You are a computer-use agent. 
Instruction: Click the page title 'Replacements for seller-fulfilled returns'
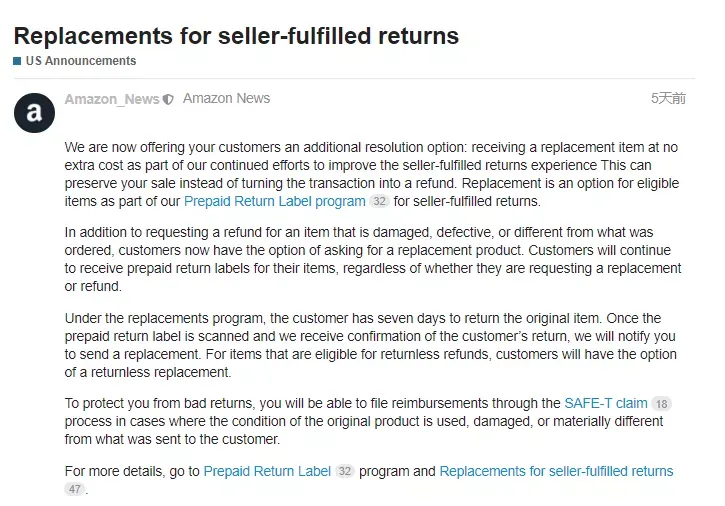tap(236, 36)
